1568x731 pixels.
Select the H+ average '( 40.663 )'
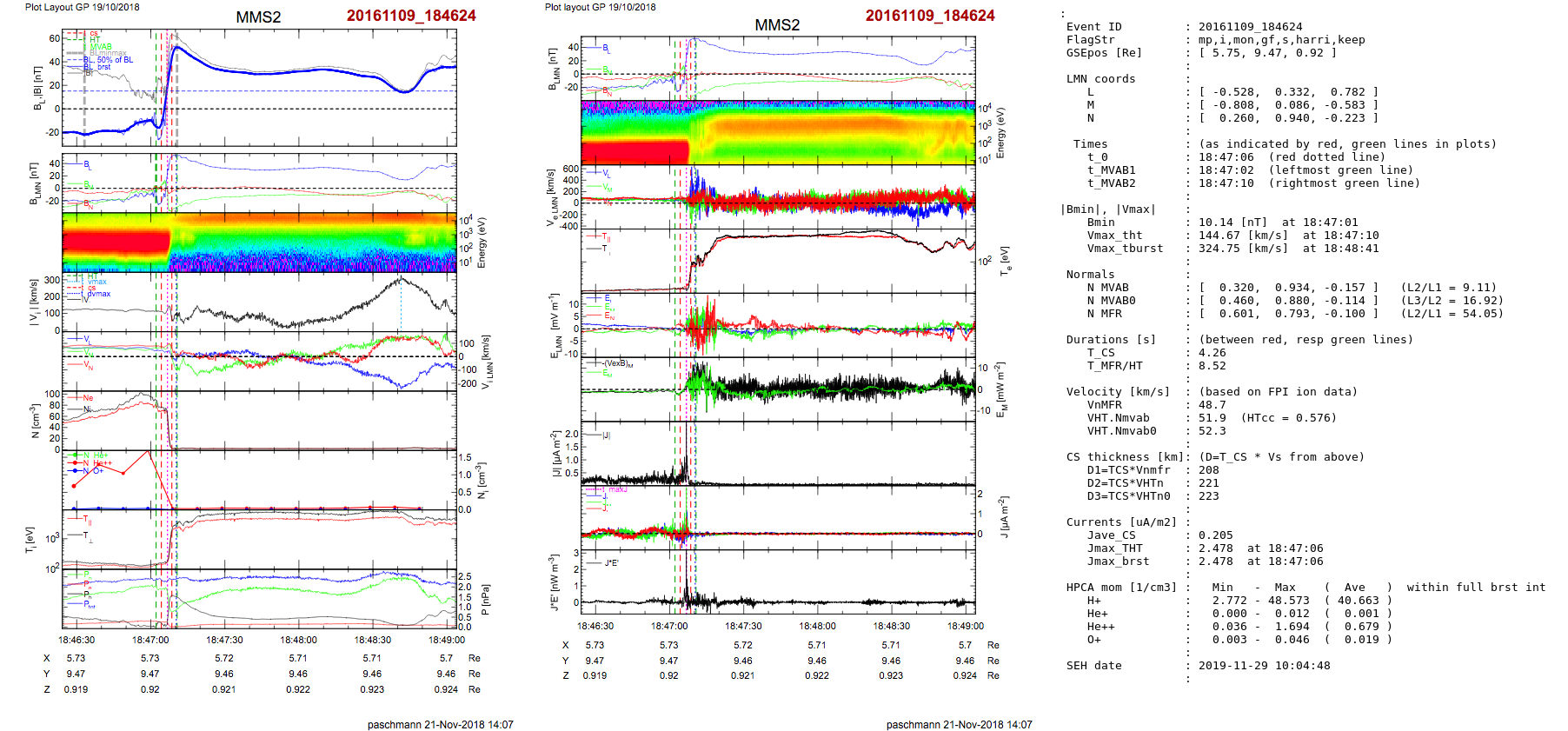pyautogui.click(x=1358, y=601)
